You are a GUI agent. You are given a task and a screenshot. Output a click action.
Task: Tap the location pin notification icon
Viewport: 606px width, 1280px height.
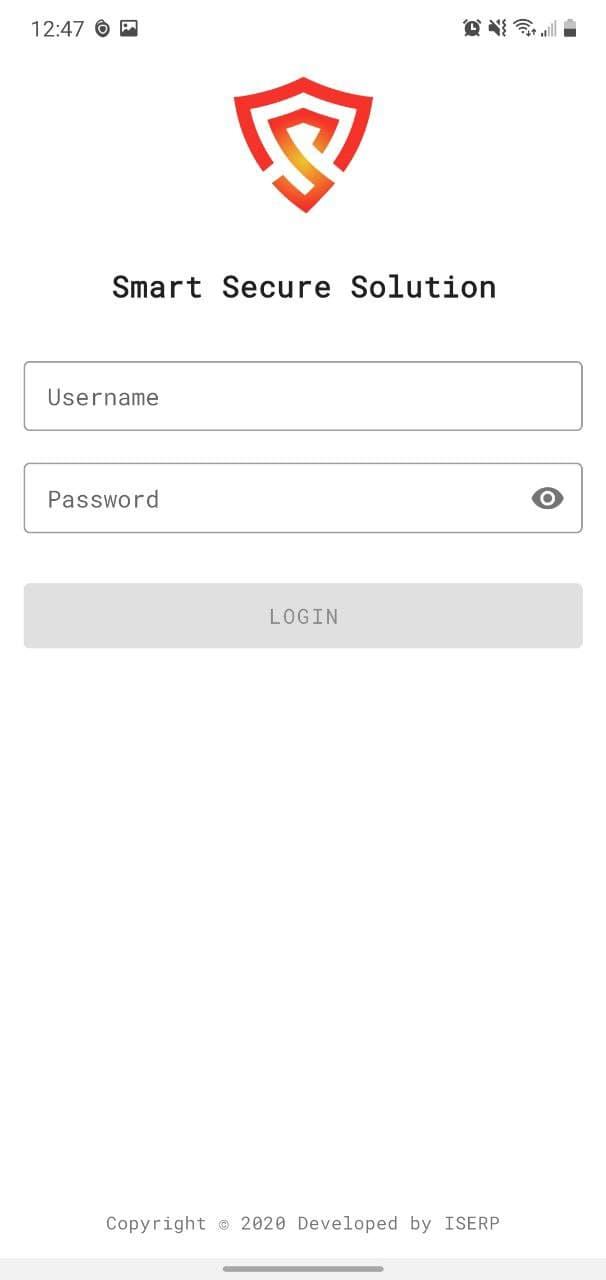[102, 29]
